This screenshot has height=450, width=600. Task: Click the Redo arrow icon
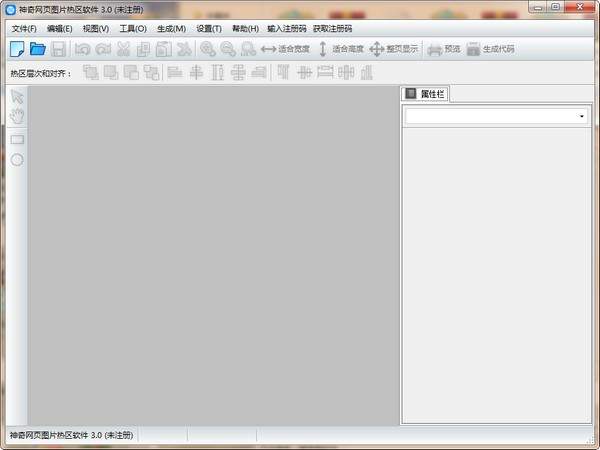103,49
